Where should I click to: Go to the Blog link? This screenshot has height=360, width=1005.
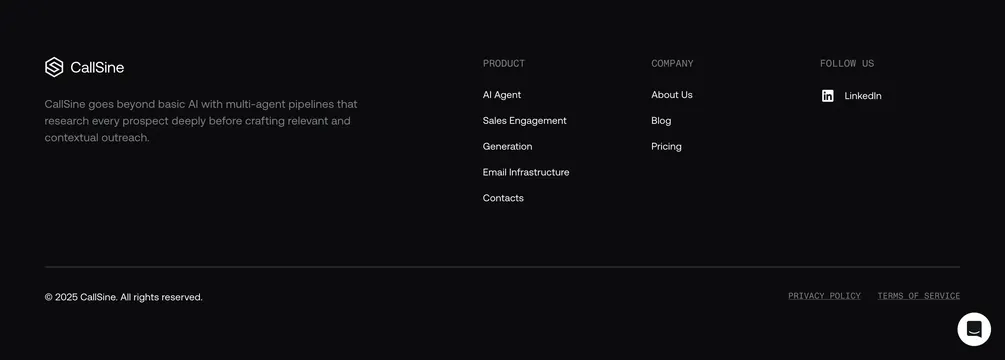coord(661,120)
